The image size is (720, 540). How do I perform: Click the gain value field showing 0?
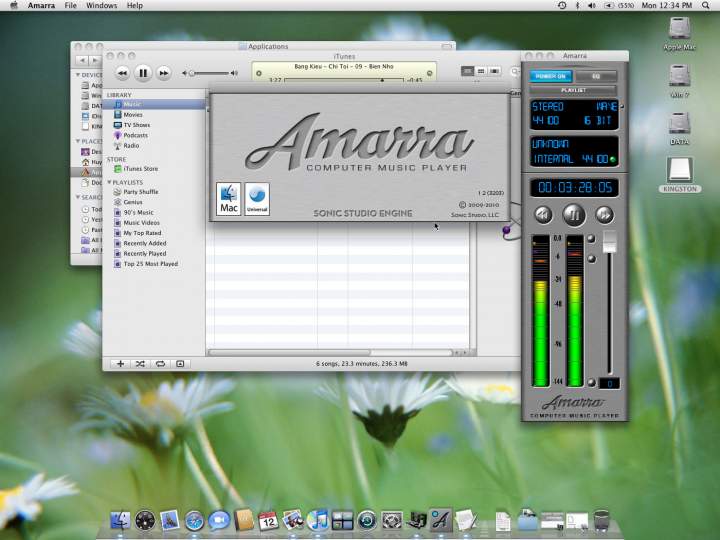(609, 383)
